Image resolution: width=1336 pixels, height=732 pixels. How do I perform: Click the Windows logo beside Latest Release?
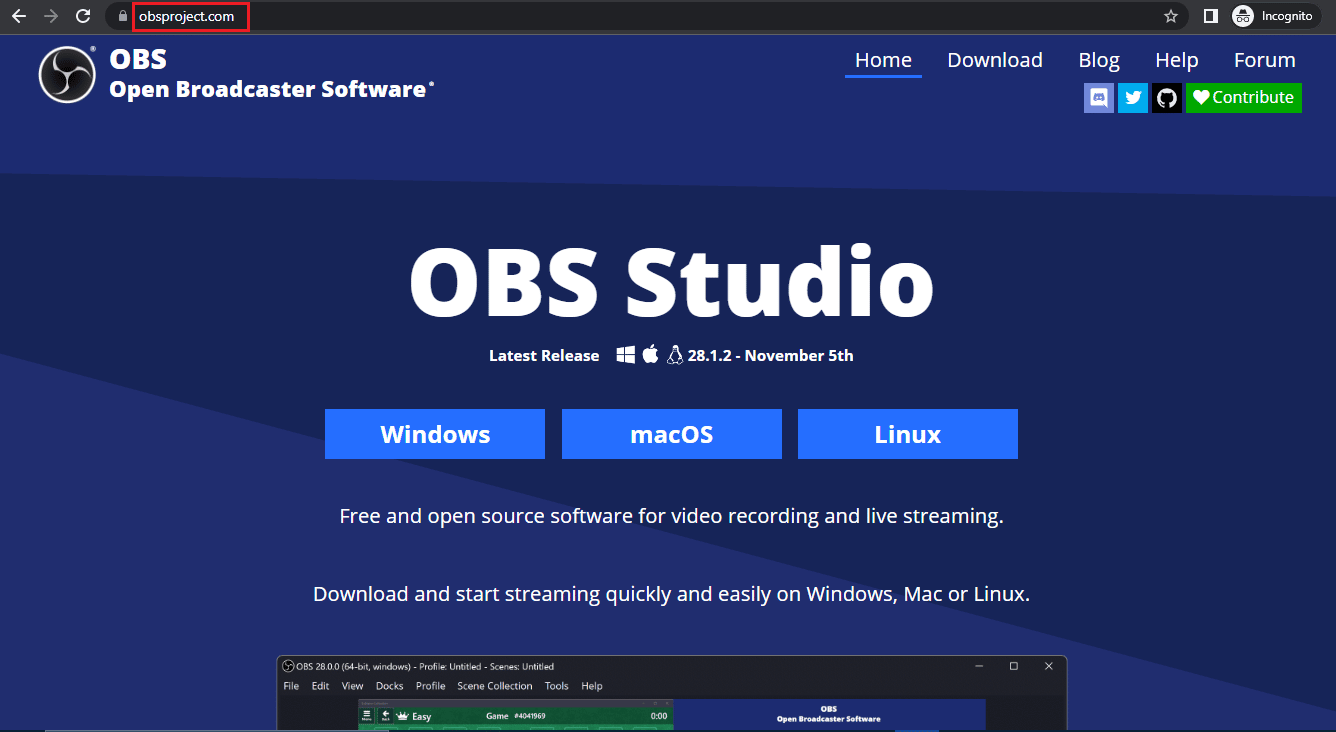(x=626, y=355)
